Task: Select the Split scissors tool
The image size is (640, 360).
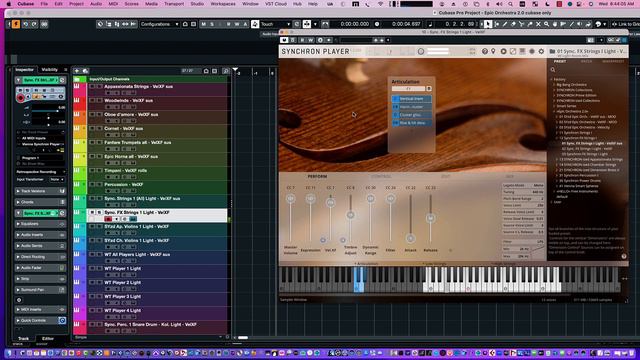Action: [x=521, y=24]
